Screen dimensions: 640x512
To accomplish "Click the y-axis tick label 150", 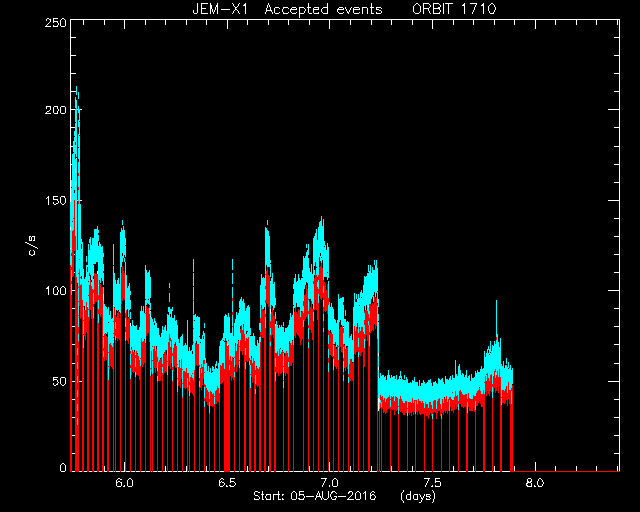I will coord(56,201).
